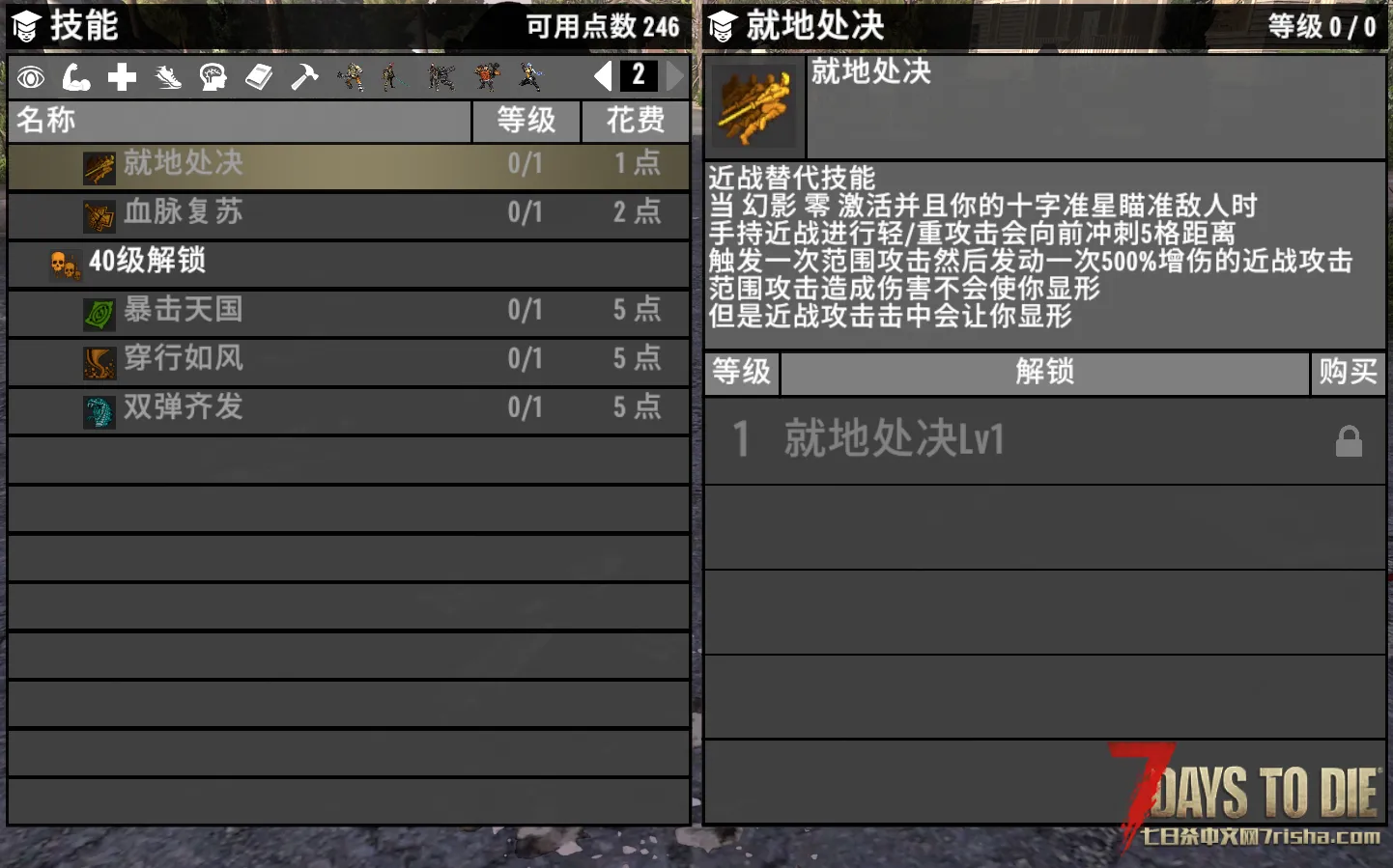Open the running shoe agility category

(168, 77)
